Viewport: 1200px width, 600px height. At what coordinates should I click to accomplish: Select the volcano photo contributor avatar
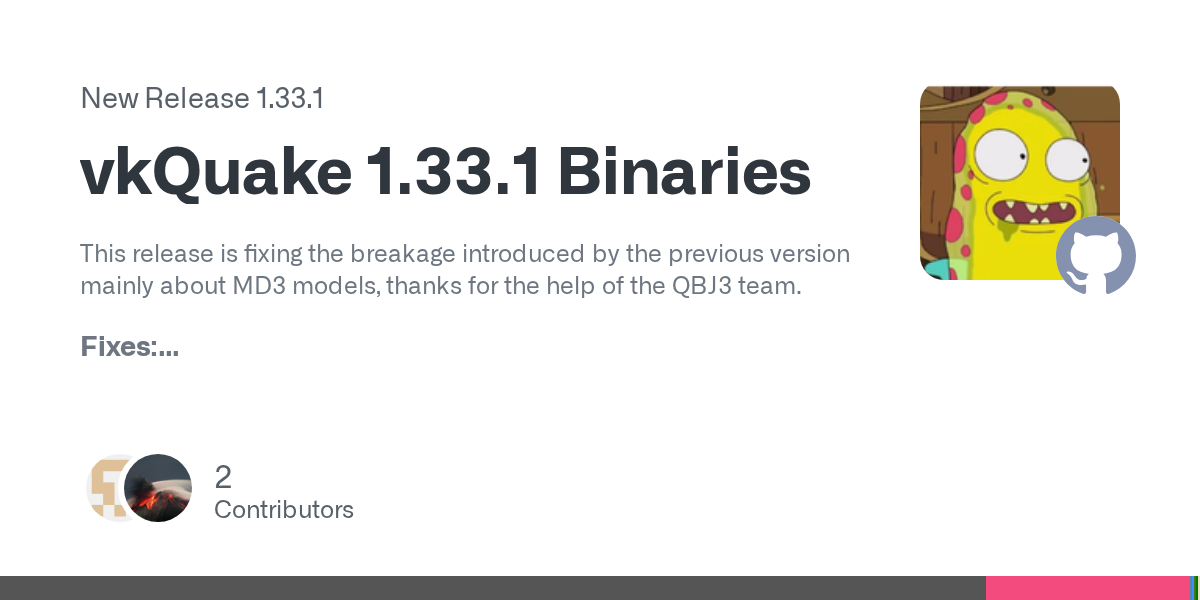point(159,488)
